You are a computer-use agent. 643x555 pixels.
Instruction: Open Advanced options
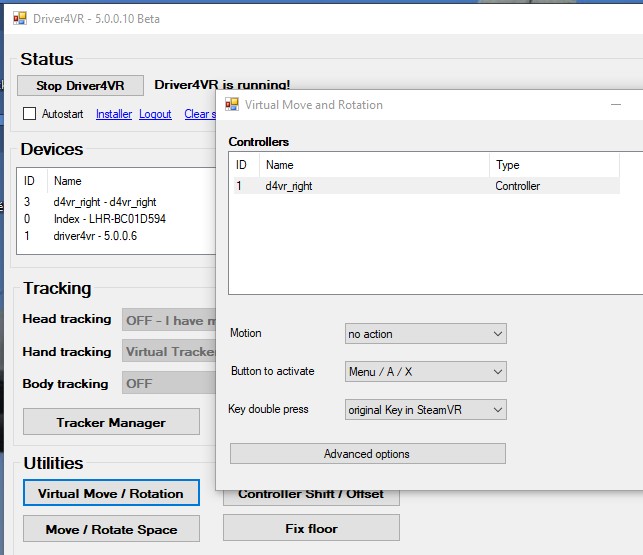tap(368, 454)
